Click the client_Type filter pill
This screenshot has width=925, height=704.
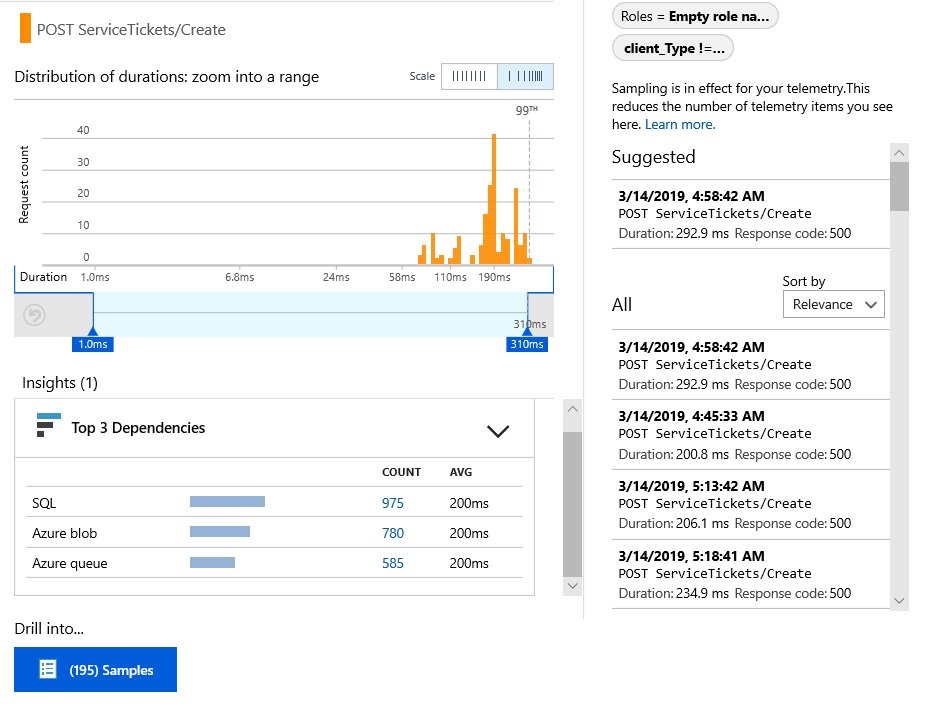(673, 48)
